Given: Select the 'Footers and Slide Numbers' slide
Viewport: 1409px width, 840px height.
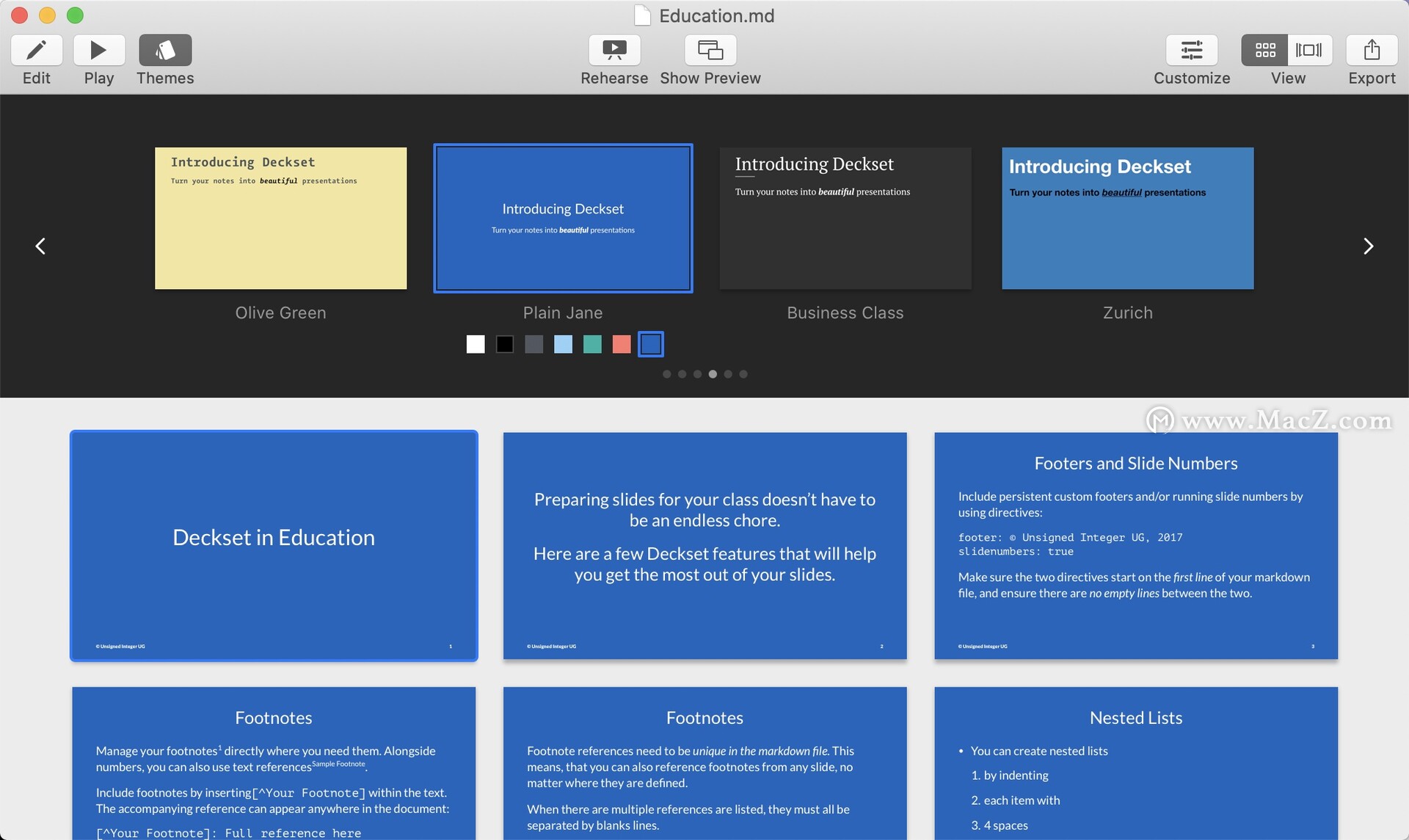Looking at the screenshot, I should [x=1136, y=546].
